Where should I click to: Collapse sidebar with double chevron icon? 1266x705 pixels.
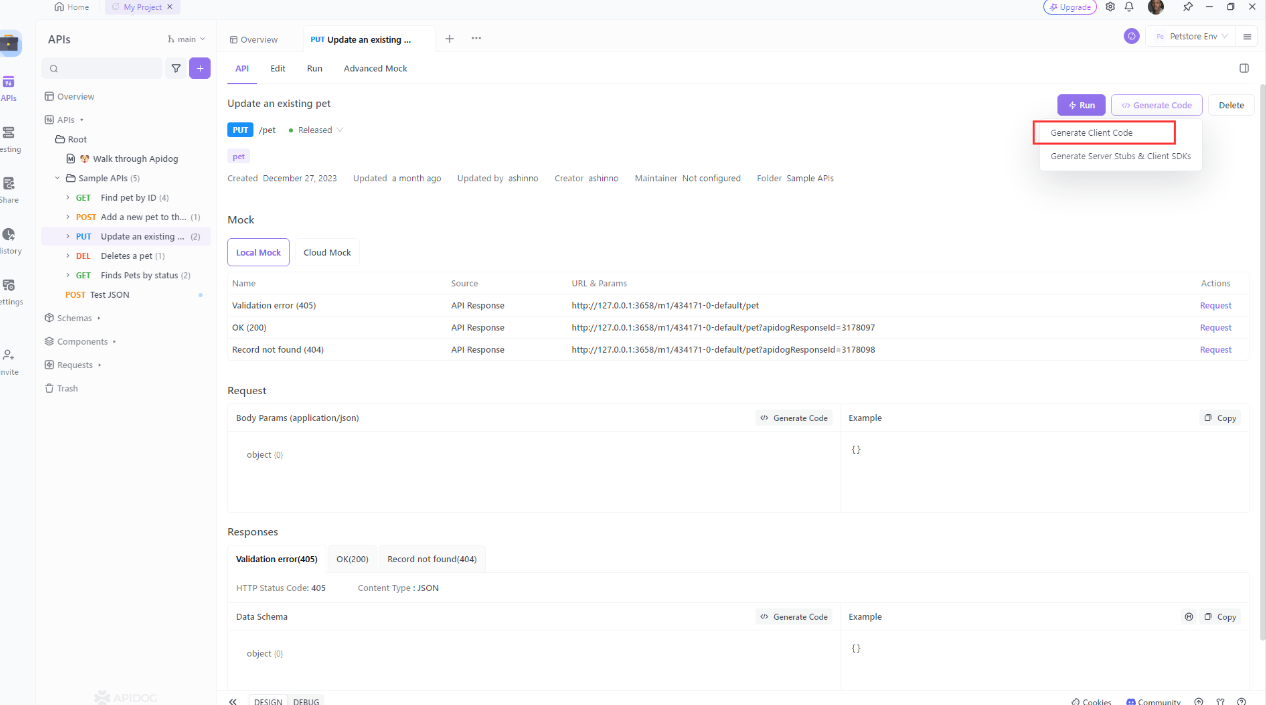(232, 701)
